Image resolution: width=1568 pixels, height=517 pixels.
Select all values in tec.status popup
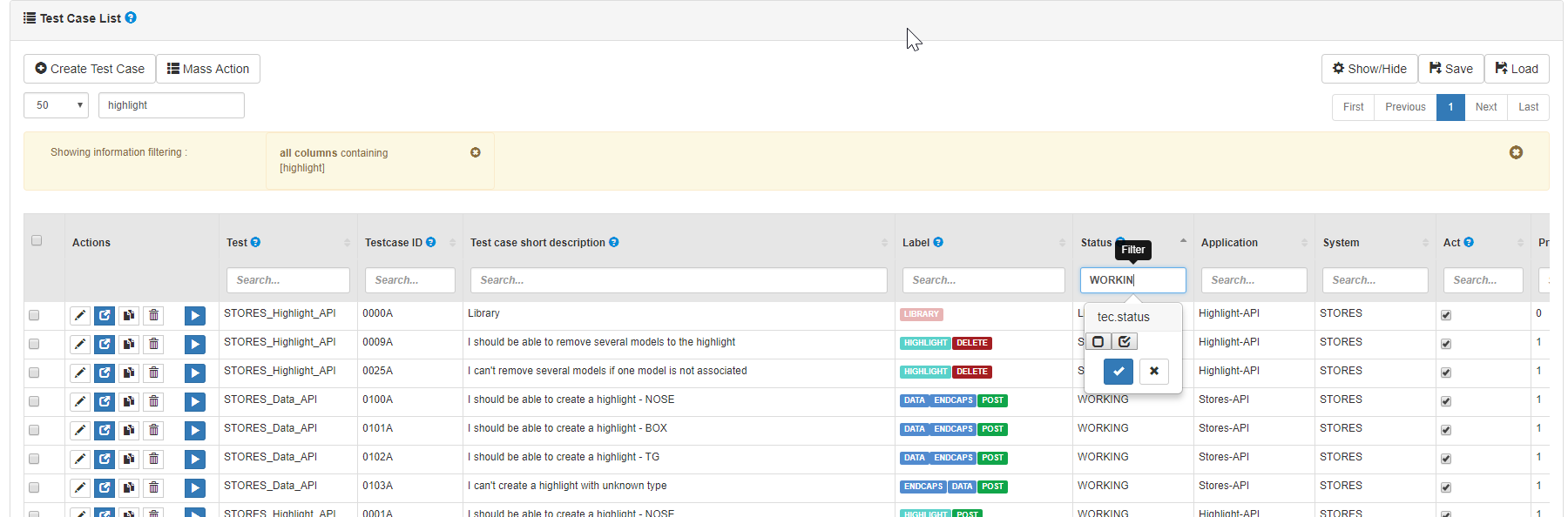[x=1125, y=342]
